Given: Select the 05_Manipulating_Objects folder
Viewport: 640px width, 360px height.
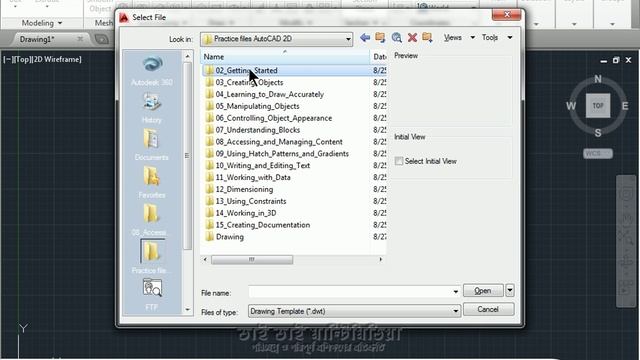Looking at the screenshot, I should point(257,106).
